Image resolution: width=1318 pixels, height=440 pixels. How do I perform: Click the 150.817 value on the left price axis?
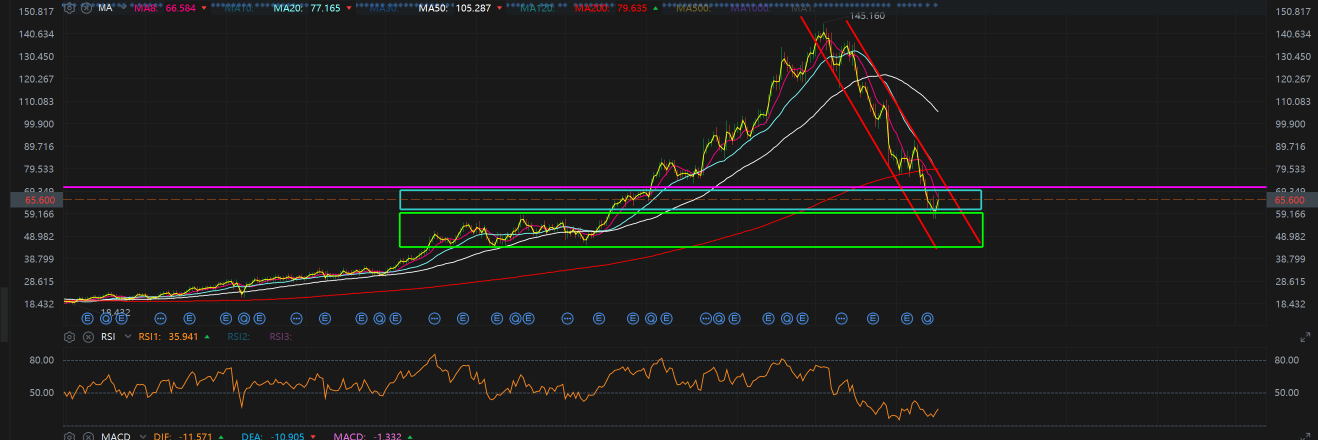point(37,12)
